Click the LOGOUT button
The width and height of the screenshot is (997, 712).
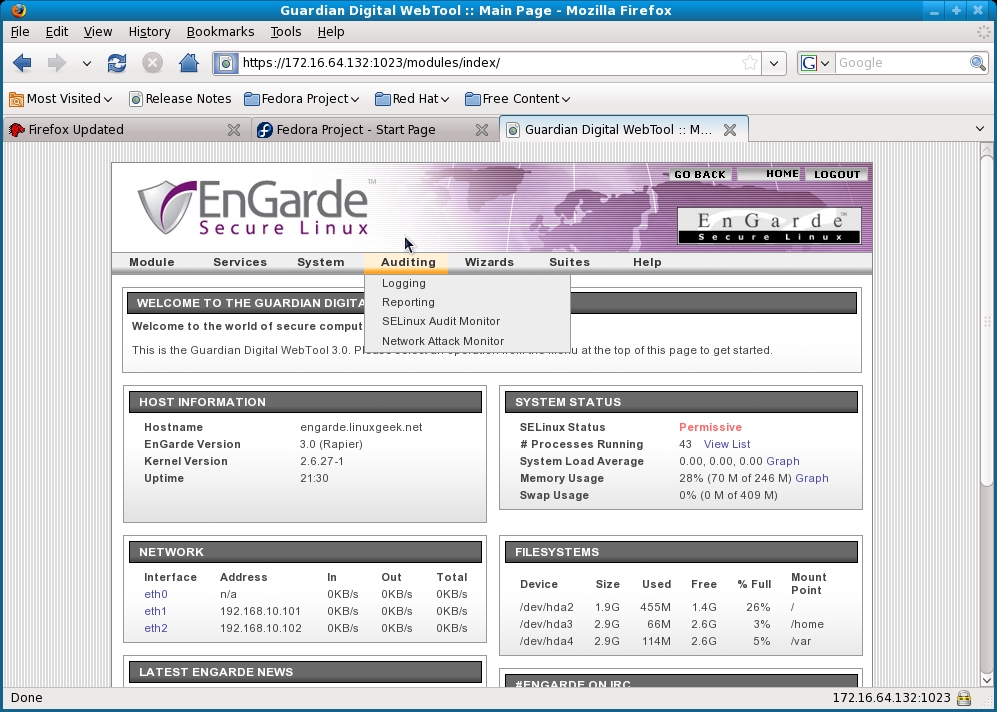[x=837, y=174]
